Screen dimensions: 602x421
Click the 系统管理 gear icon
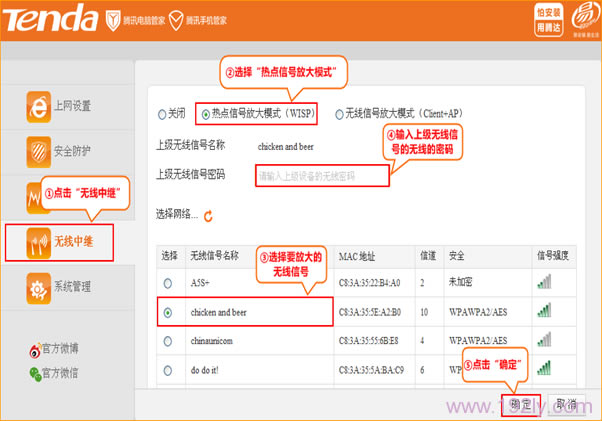coord(38,287)
